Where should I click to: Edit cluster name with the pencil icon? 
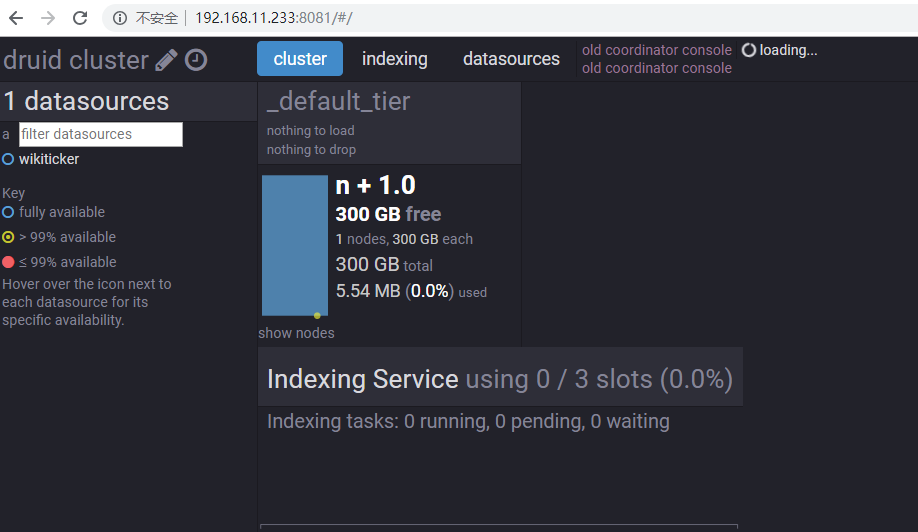click(166, 60)
